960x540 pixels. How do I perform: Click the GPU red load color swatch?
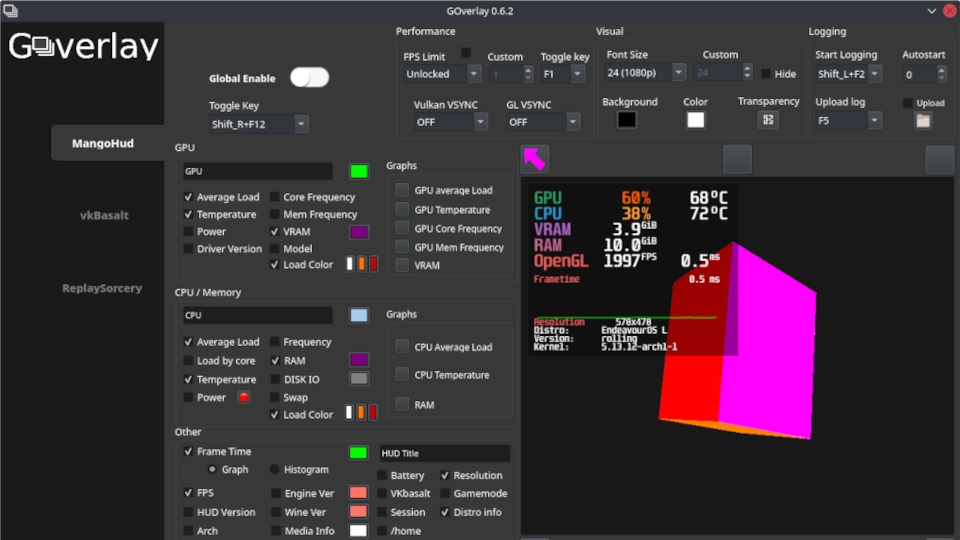373,264
